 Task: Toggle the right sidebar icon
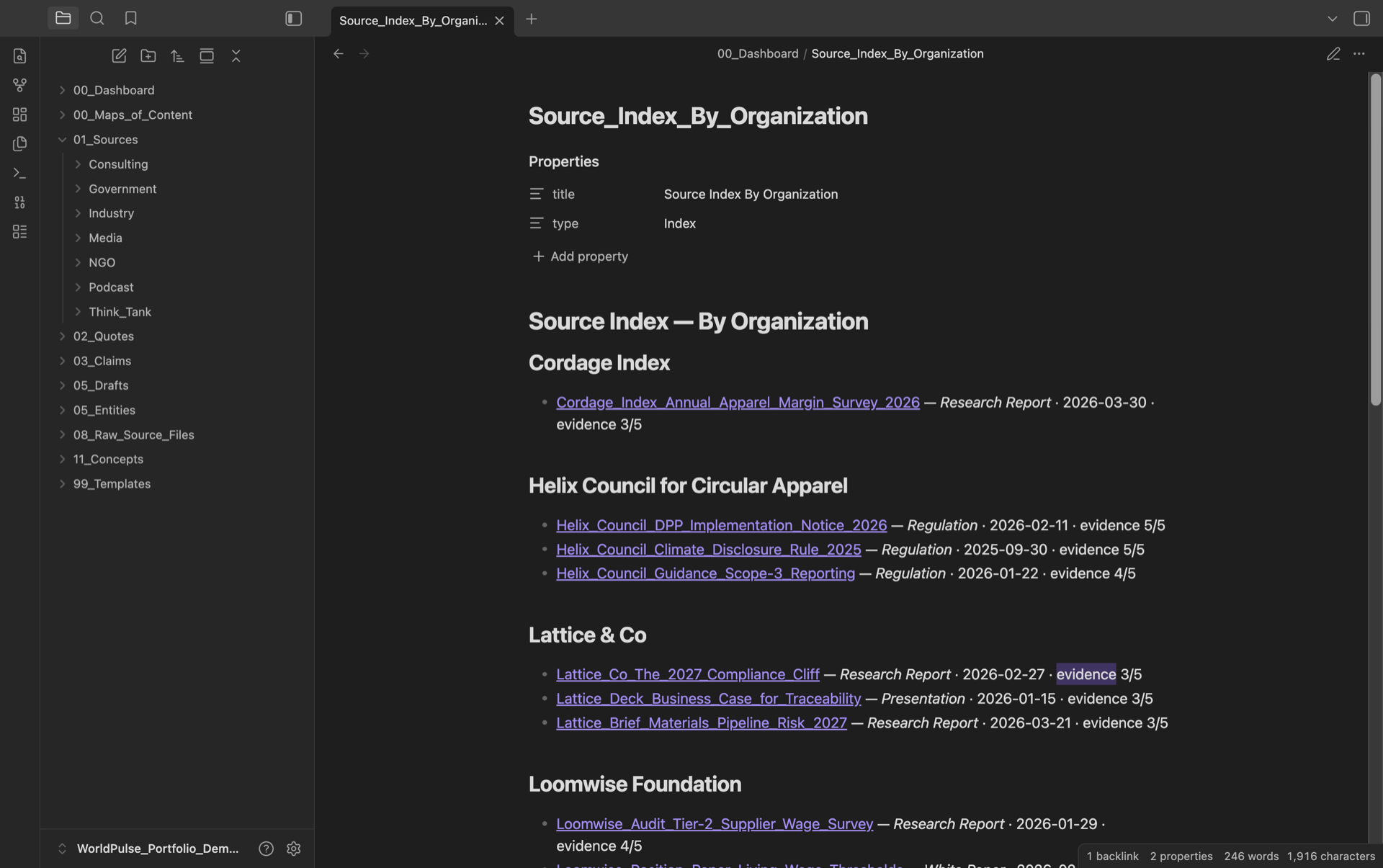(x=1361, y=19)
